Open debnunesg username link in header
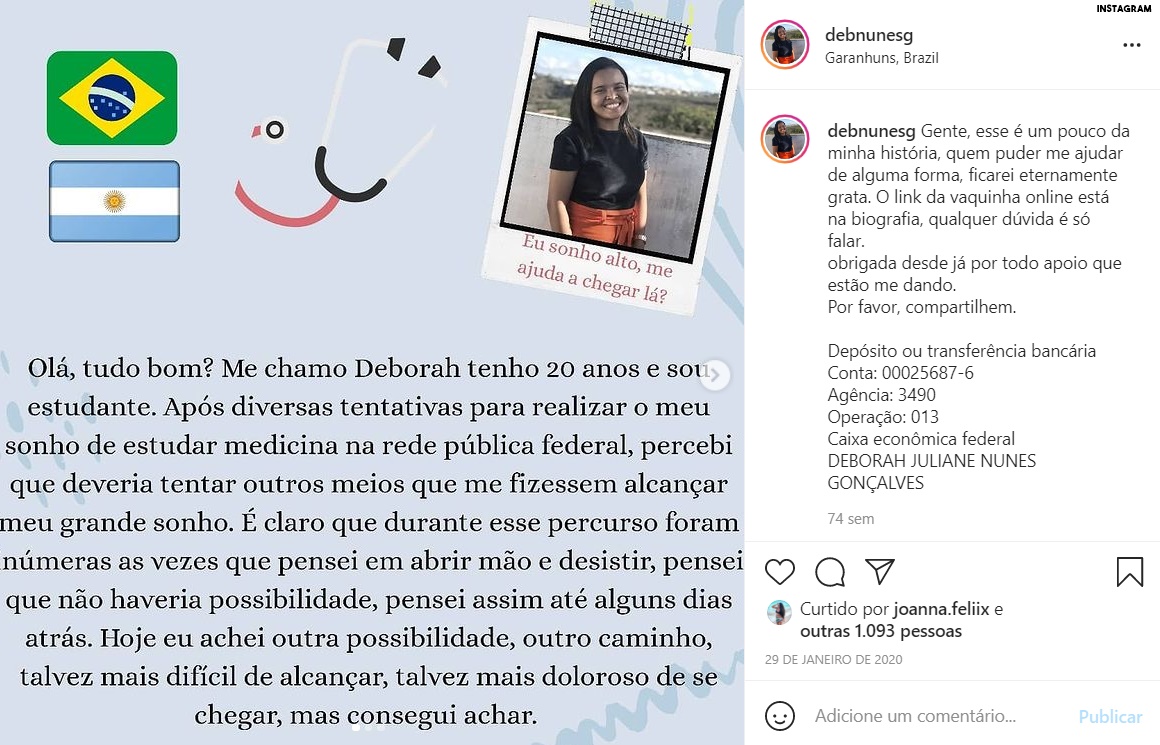The width and height of the screenshot is (1160, 745). tap(869, 35)
